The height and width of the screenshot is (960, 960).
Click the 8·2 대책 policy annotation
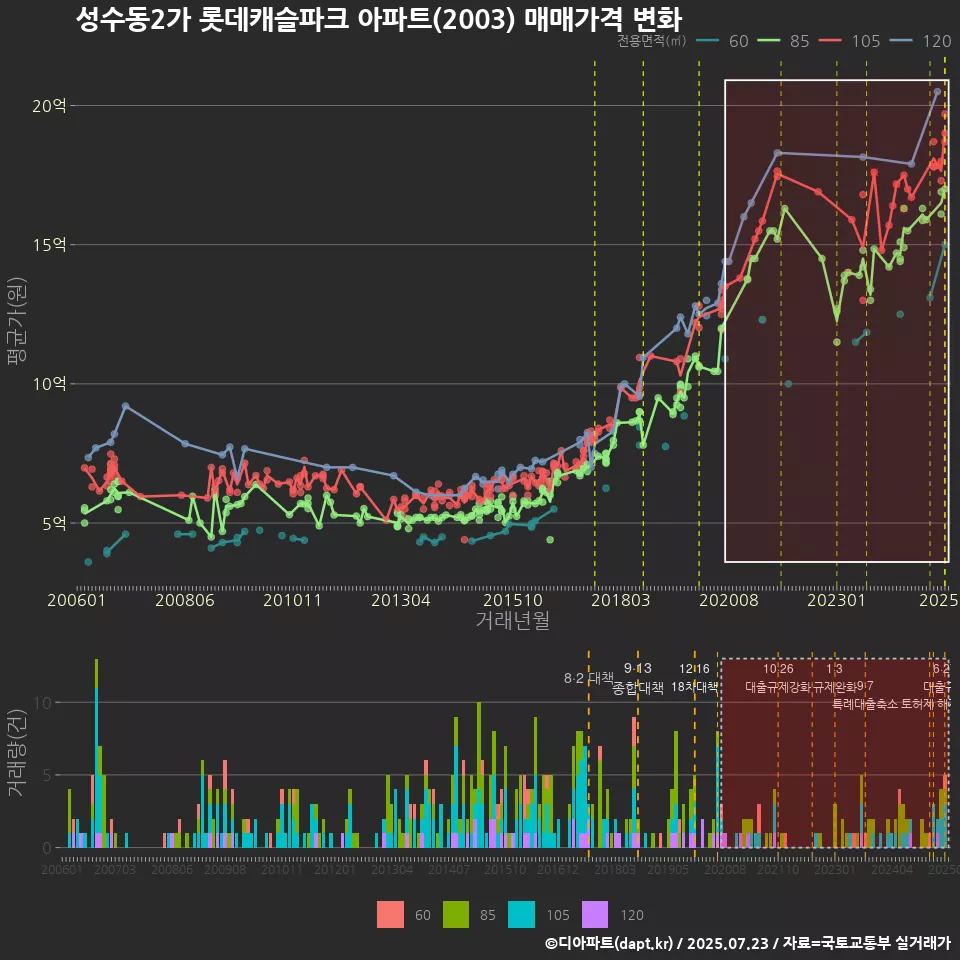click(588, 678)
